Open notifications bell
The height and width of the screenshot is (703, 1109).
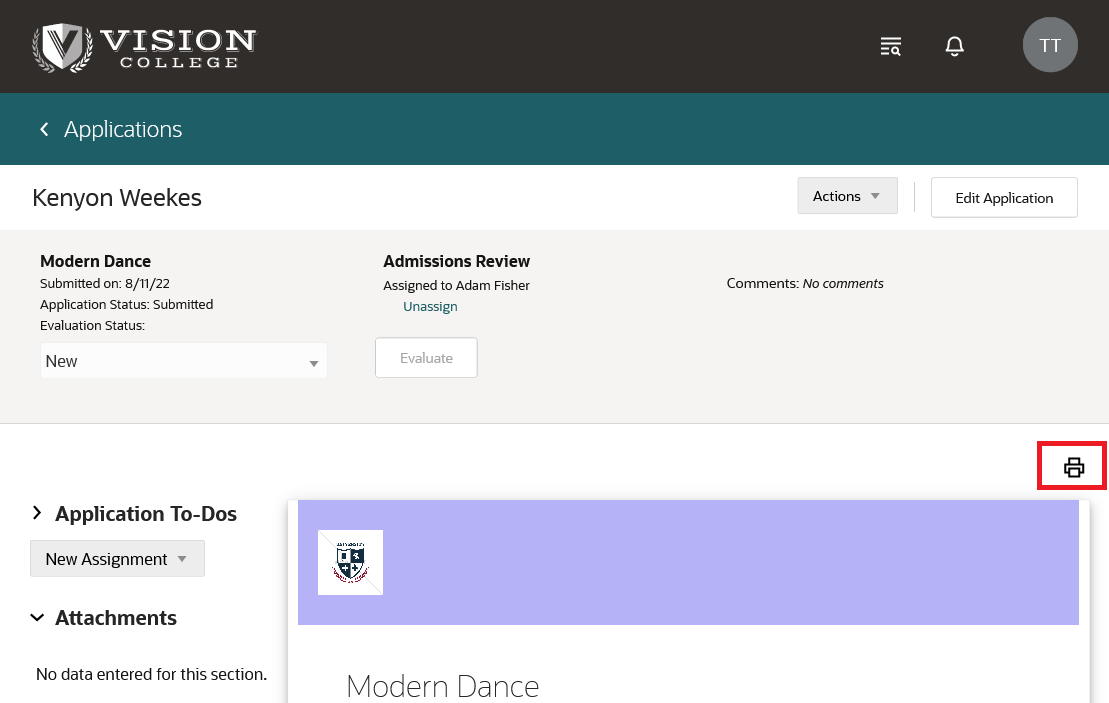click(955, 47)
